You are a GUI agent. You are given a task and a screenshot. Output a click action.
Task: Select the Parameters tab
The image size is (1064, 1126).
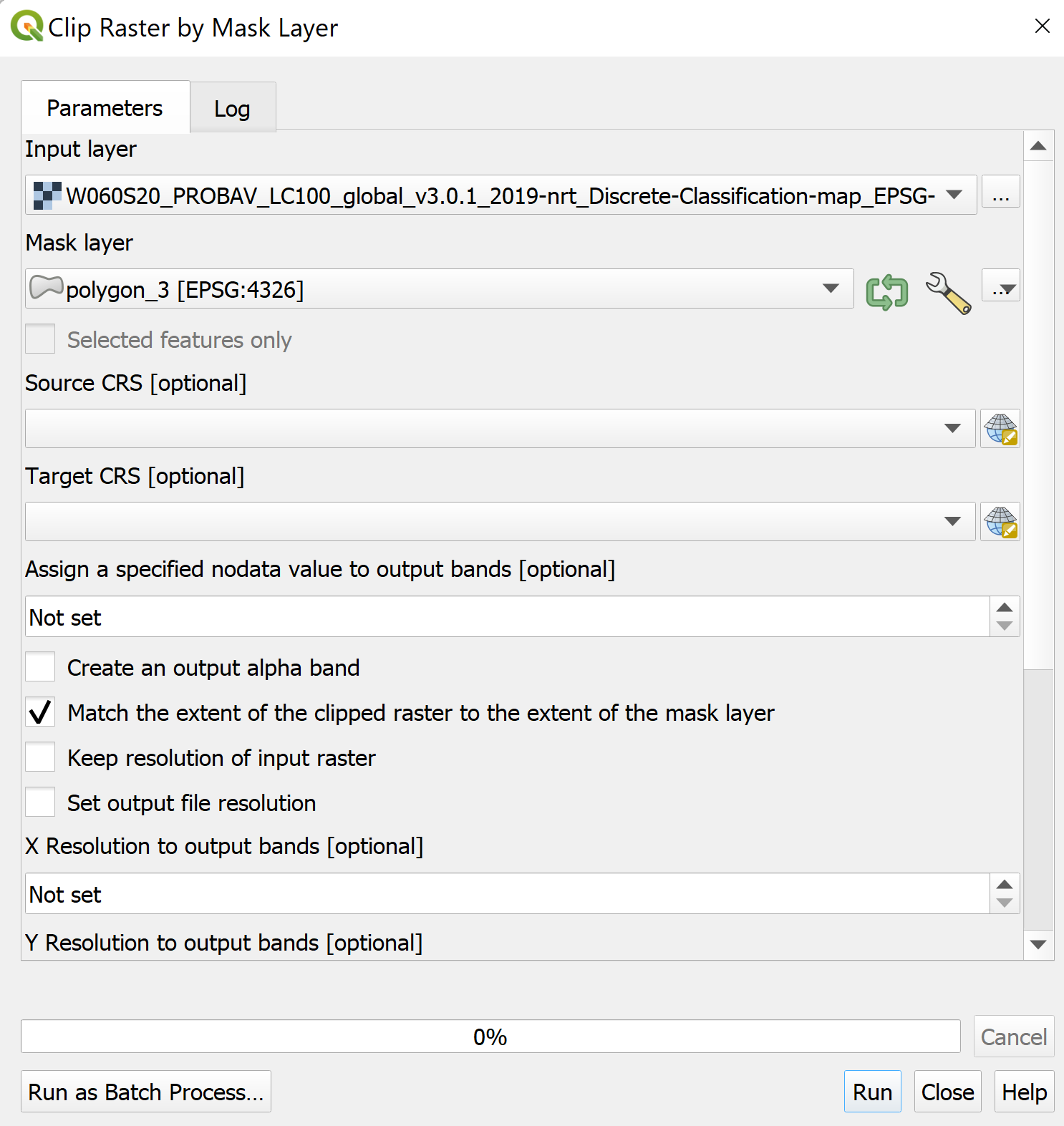[x=105, y=108]
